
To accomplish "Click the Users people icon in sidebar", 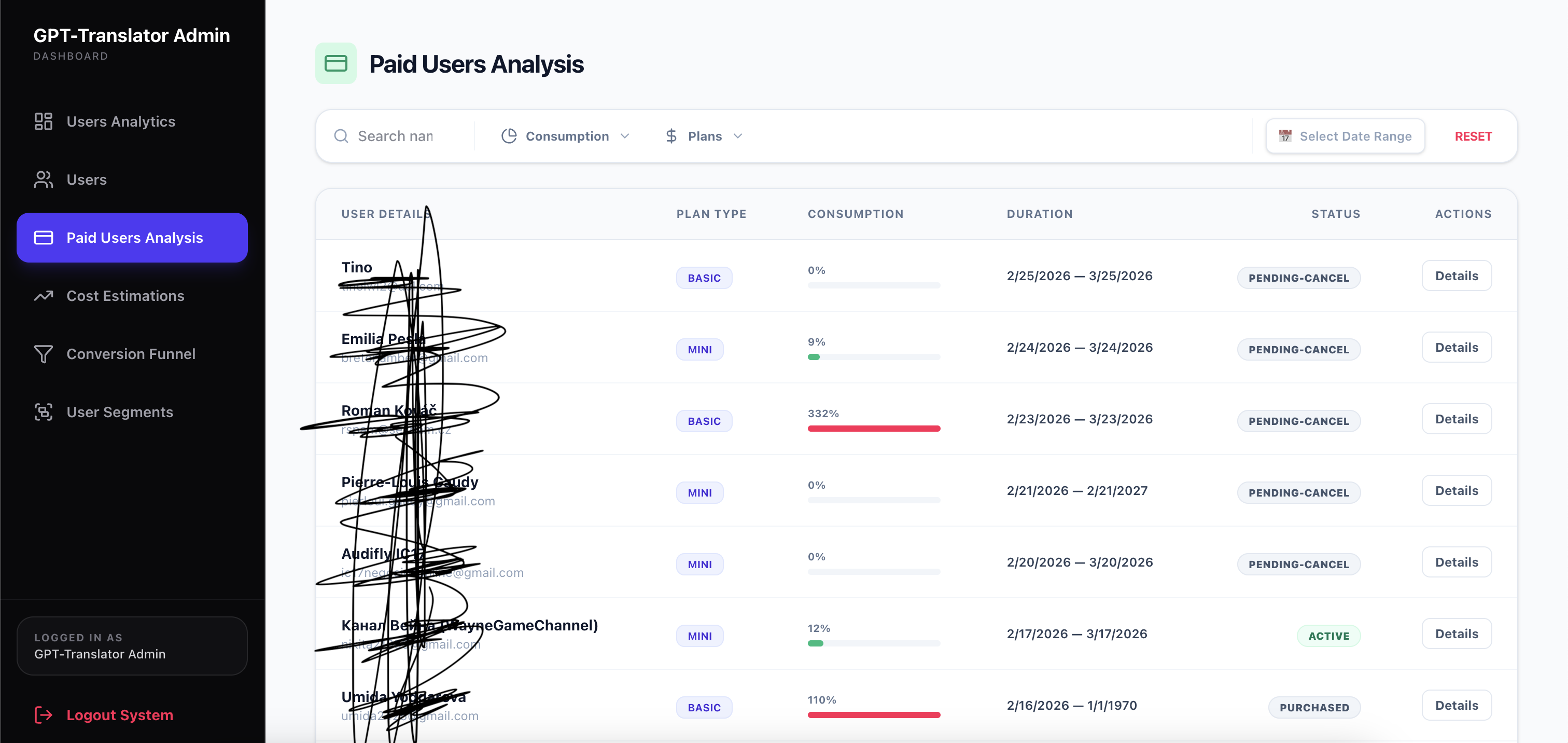I will click(43, 180).
